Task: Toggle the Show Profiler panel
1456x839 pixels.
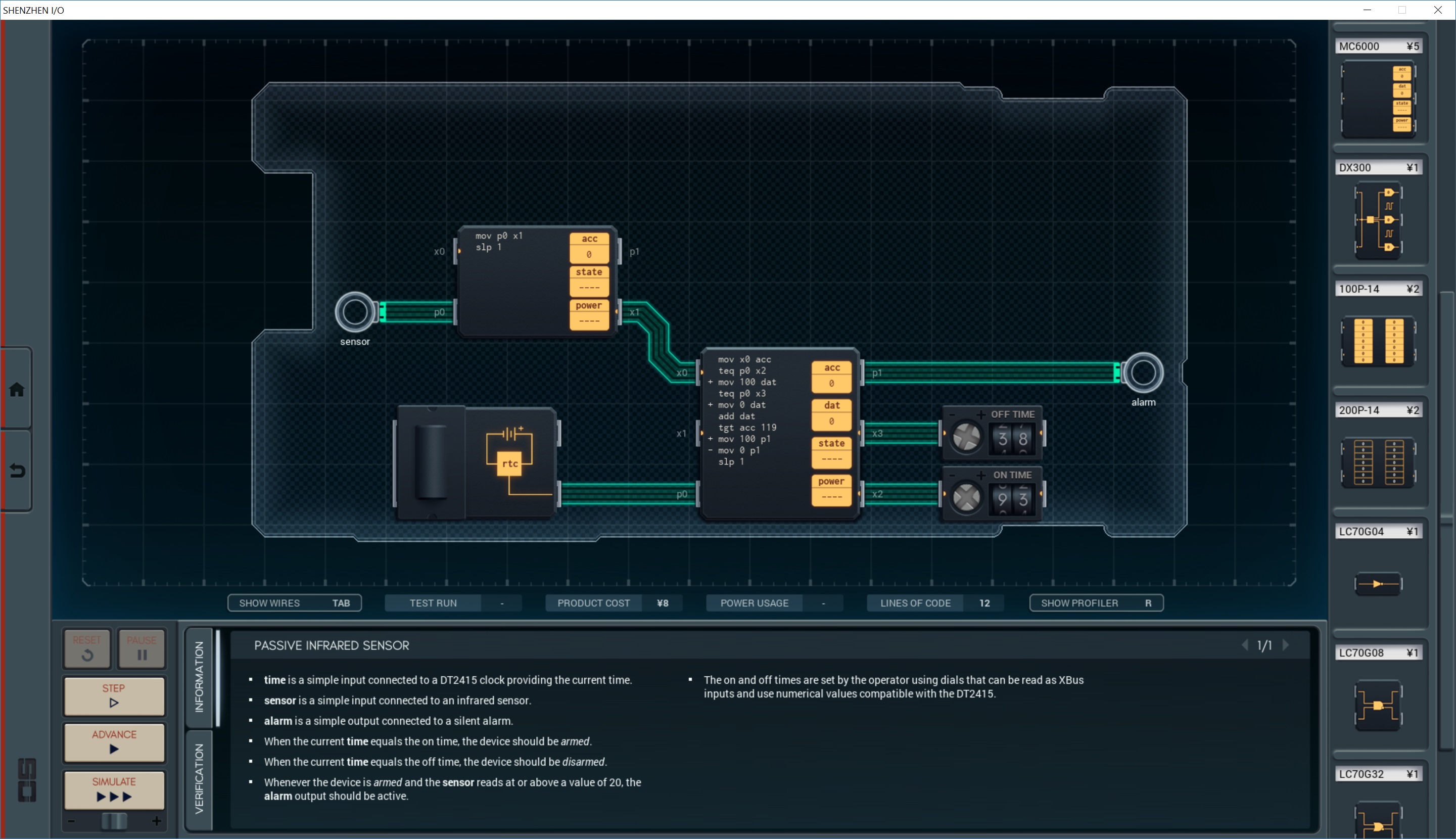Action: [1096, 603]
